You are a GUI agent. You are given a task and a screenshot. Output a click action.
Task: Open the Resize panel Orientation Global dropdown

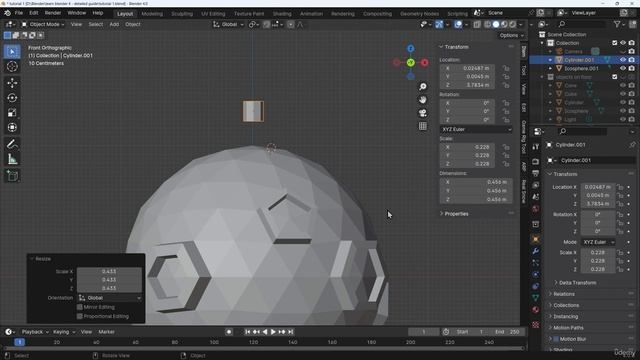tap(109, 298)
